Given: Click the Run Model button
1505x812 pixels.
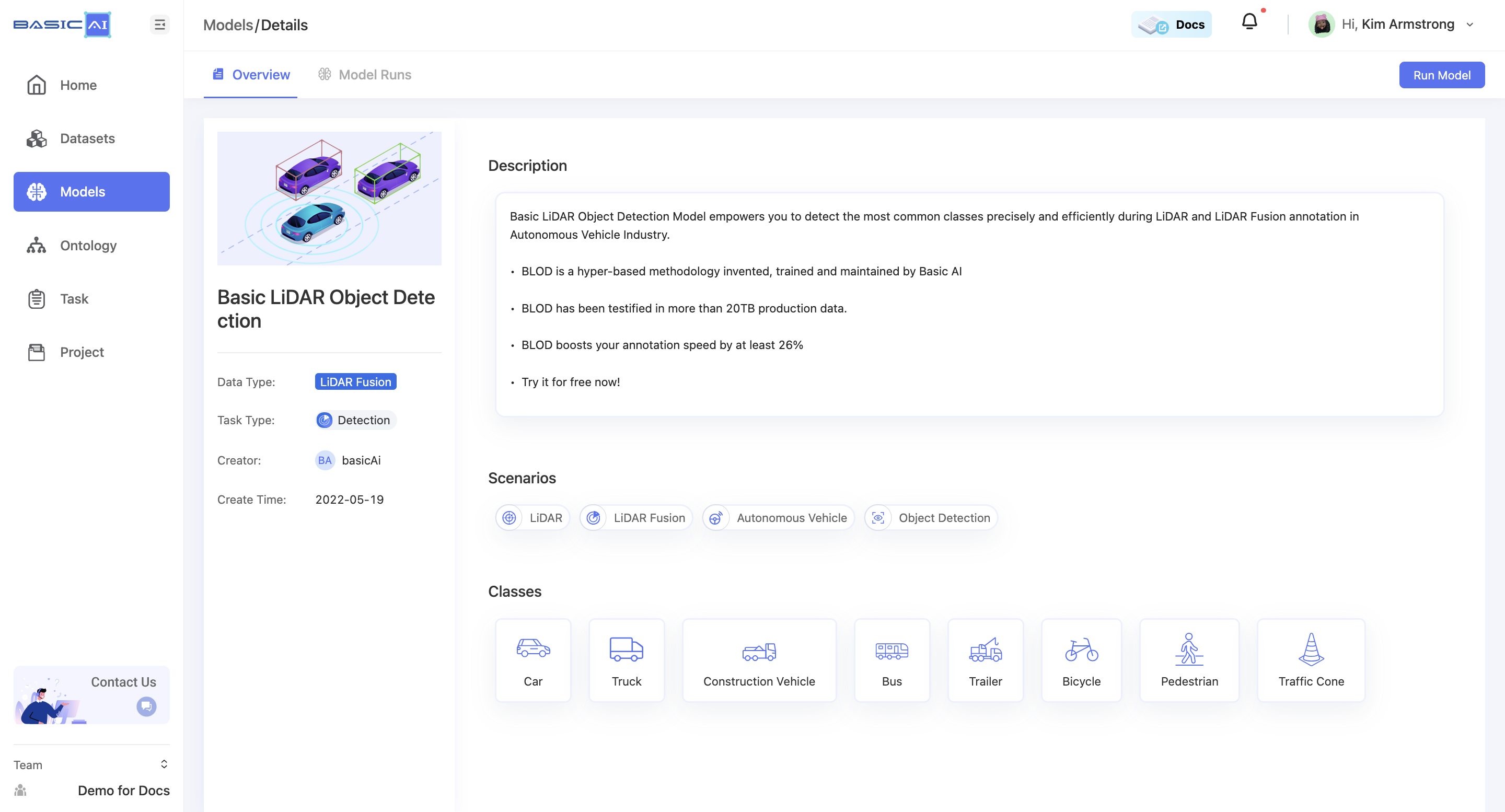Looking at the screenshot, I should pos(1442,74).
